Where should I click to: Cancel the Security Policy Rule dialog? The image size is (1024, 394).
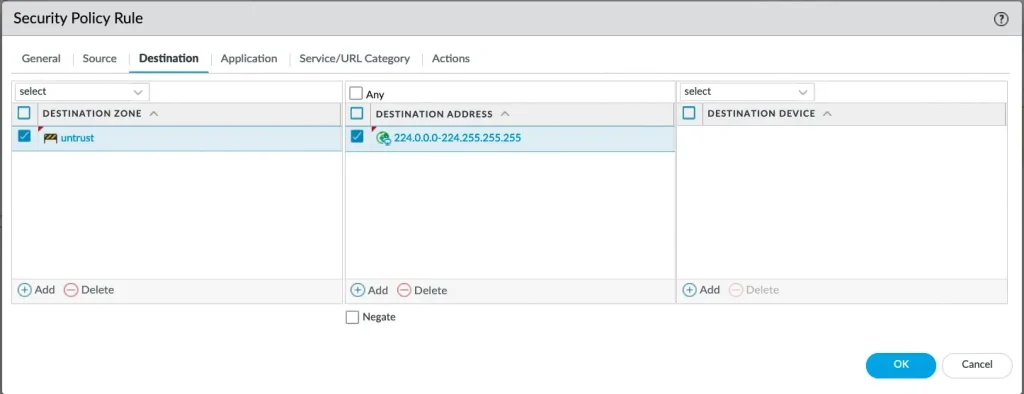pyautogui.click(x=977, y=365)
